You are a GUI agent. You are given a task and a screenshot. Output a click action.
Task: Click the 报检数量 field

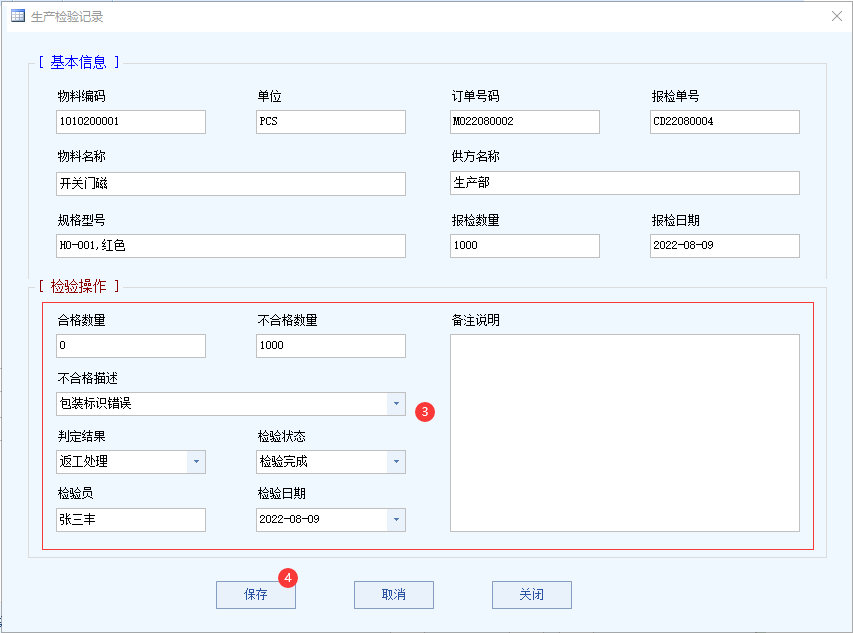(x=525, y=246)
